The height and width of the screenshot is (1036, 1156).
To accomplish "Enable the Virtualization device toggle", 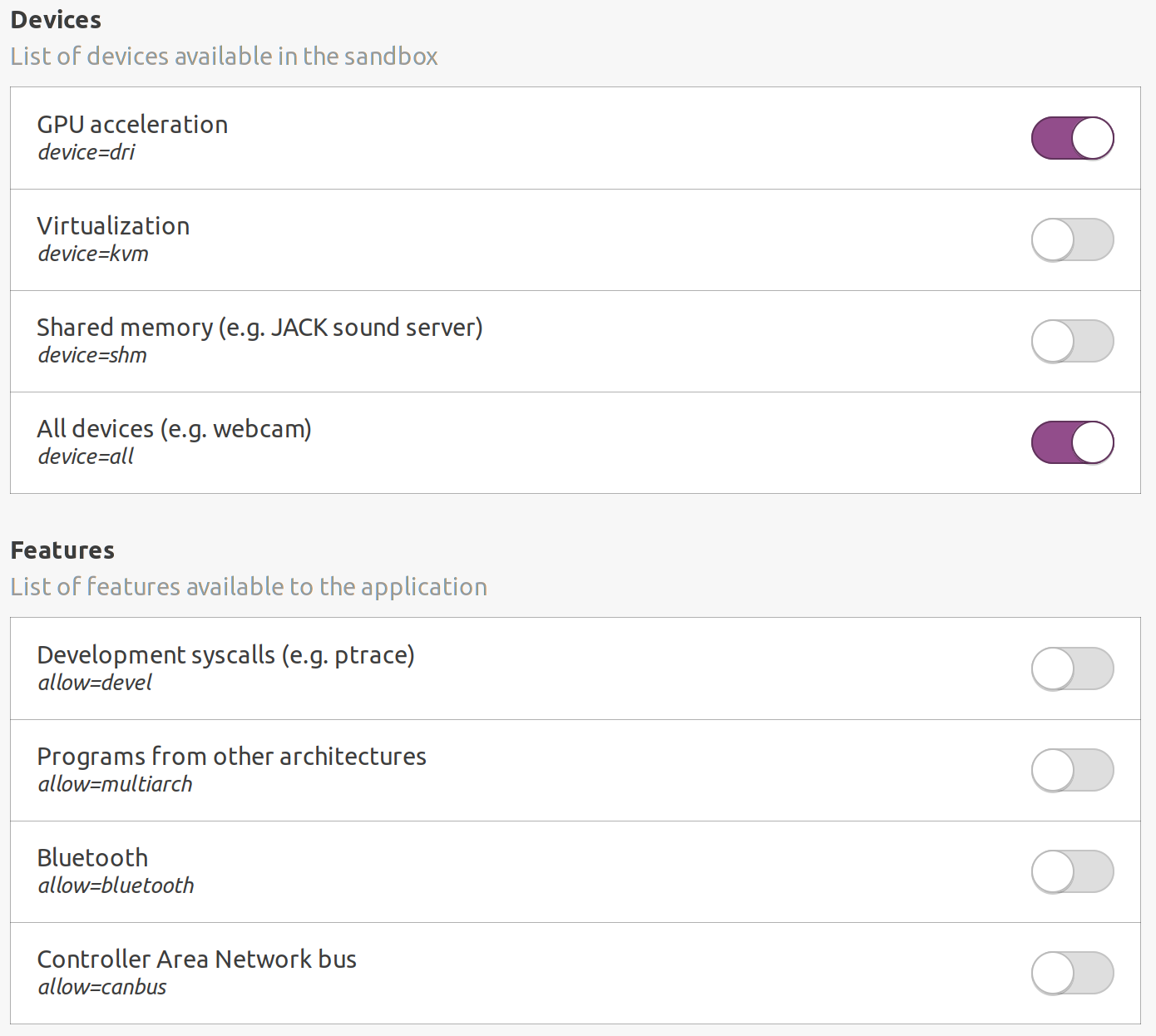I will coord(1072,239).
